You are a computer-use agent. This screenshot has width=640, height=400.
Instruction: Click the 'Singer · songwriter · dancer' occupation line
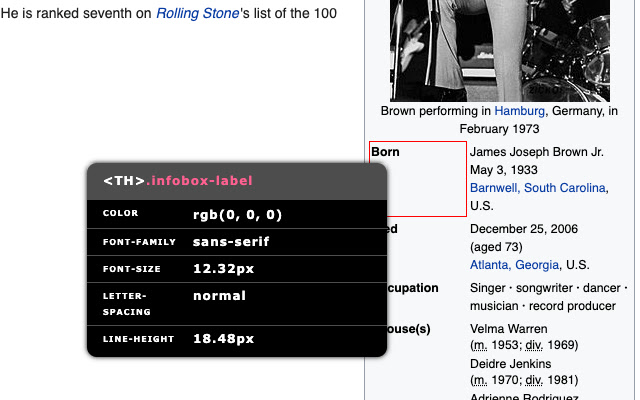pos(548,288)
